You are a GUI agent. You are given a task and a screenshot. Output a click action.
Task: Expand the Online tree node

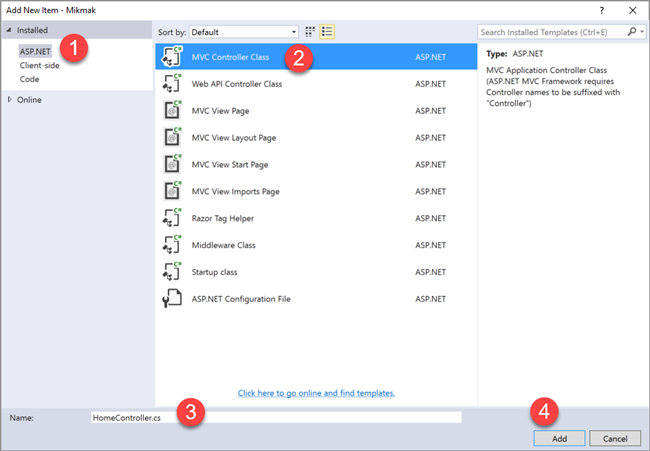click(x=10, y=99)
